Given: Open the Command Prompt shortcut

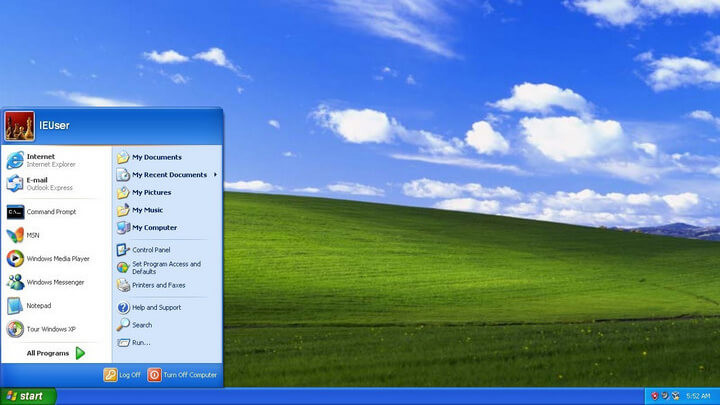Looking at the screenshot, I should pos(50,212).
